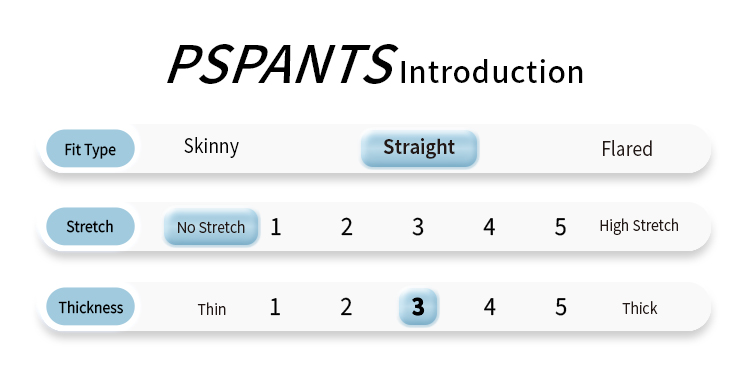750x383 pixels.
Task: Select the No Stretch option
Action: (x=211, y=227)
